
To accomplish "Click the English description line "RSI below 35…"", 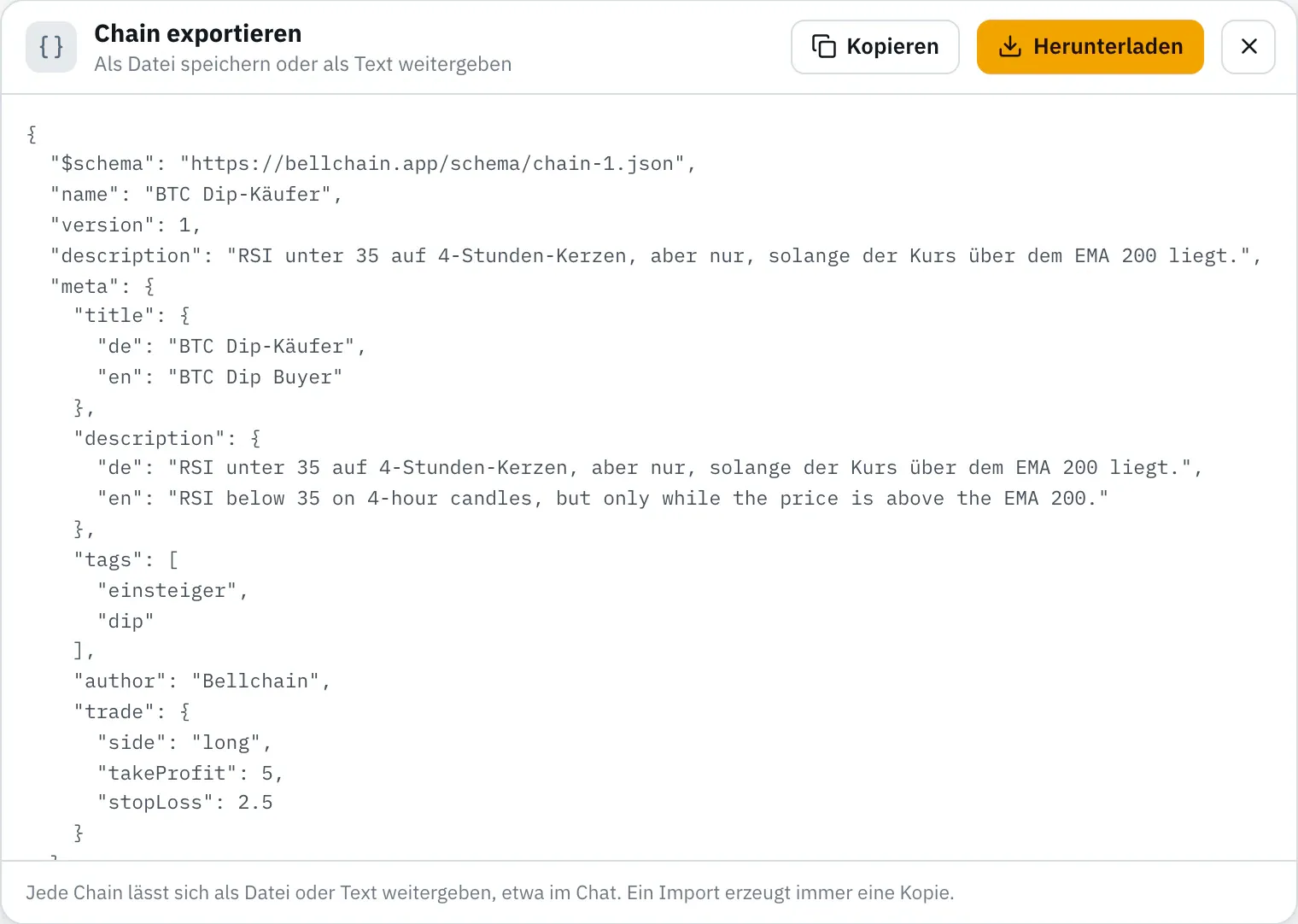I will tap(603, 499).
